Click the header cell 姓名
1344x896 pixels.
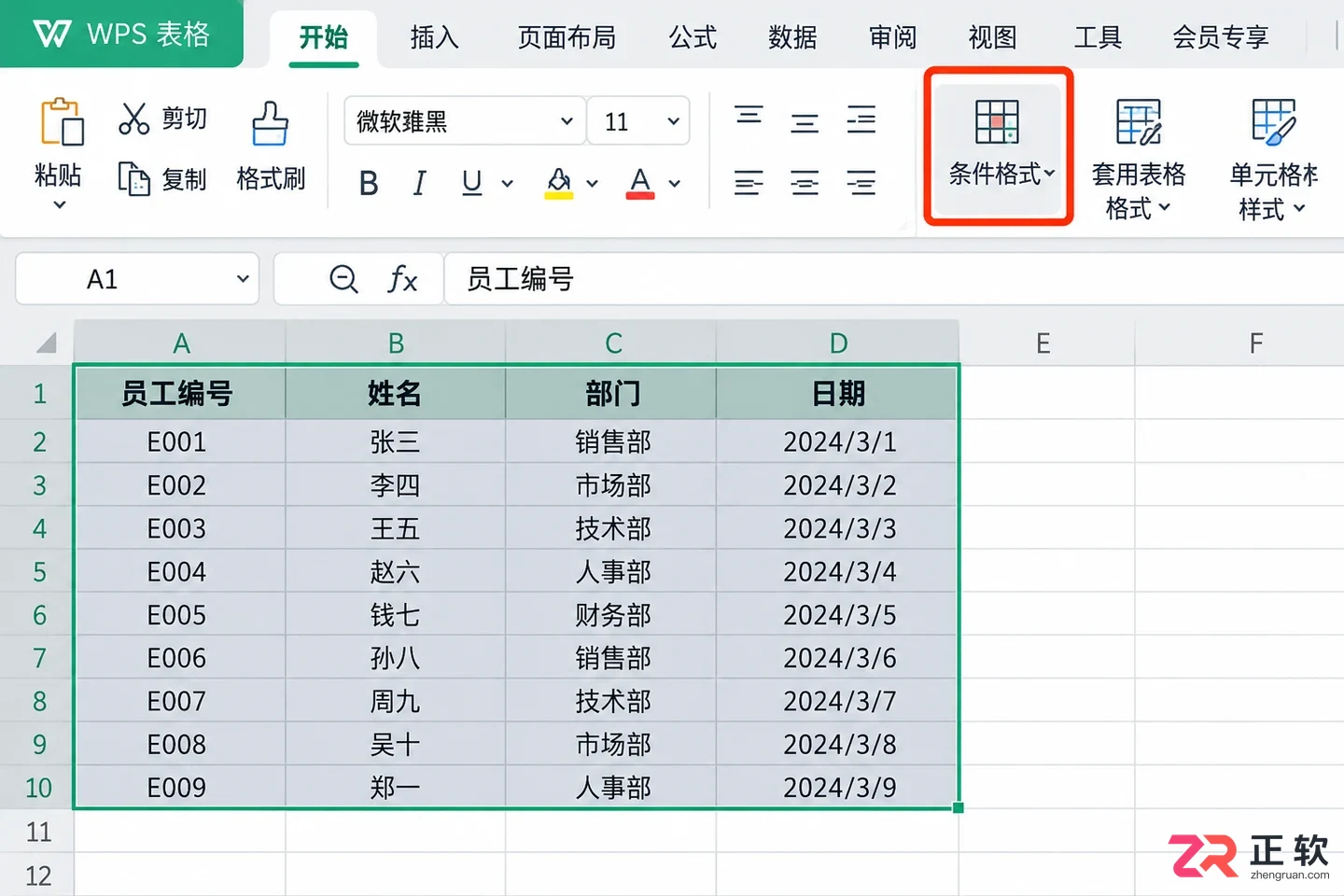click(x=396, y=393)
